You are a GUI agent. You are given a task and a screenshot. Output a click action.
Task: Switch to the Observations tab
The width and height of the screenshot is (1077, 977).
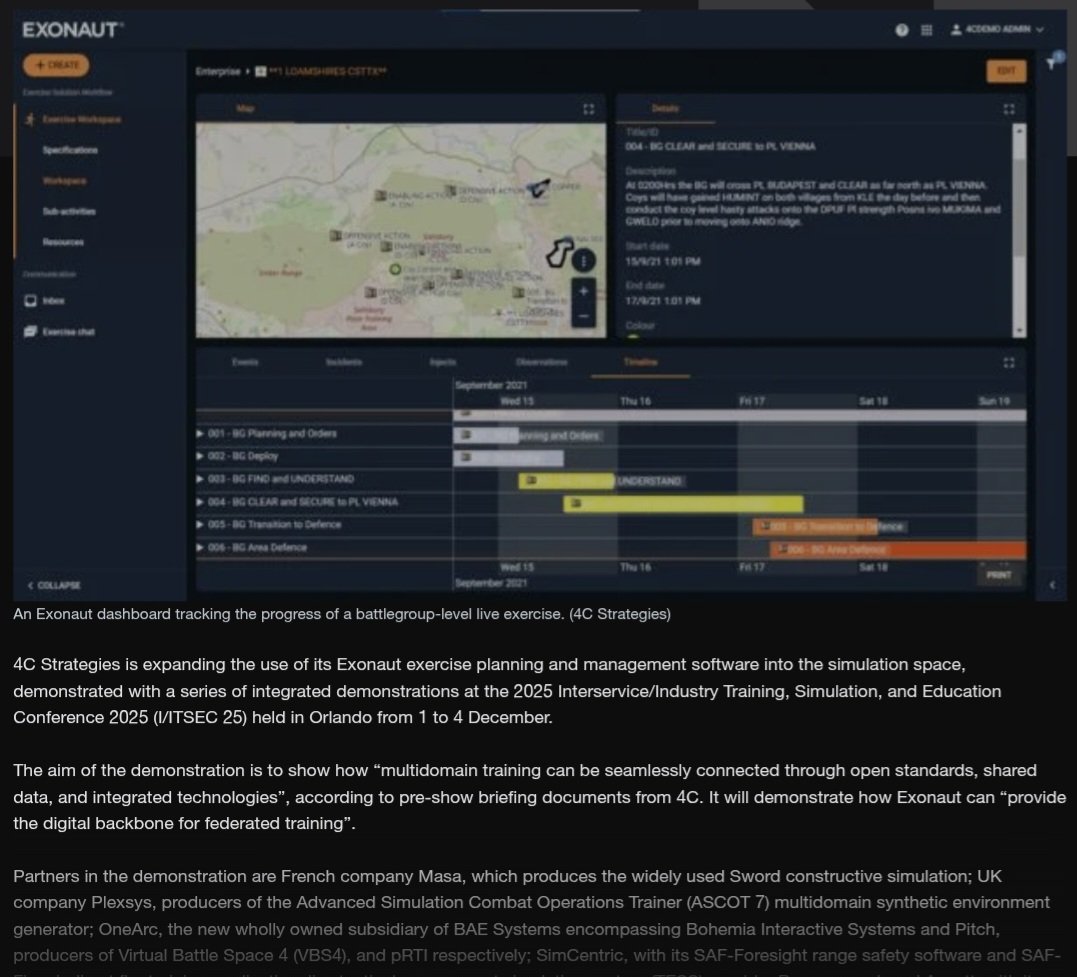pyautogui.click(x=541, y=361)
